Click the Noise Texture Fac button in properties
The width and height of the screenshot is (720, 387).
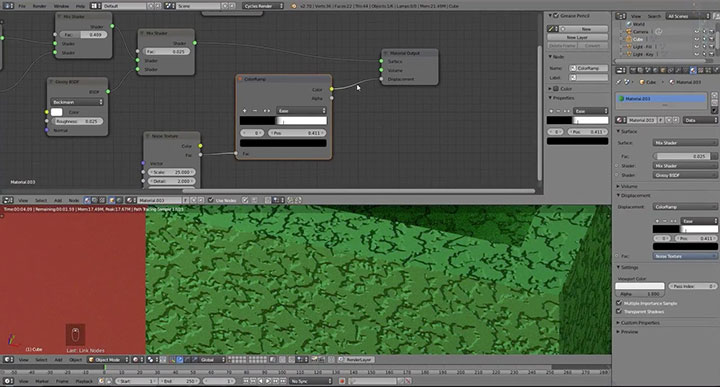[685, 256]
